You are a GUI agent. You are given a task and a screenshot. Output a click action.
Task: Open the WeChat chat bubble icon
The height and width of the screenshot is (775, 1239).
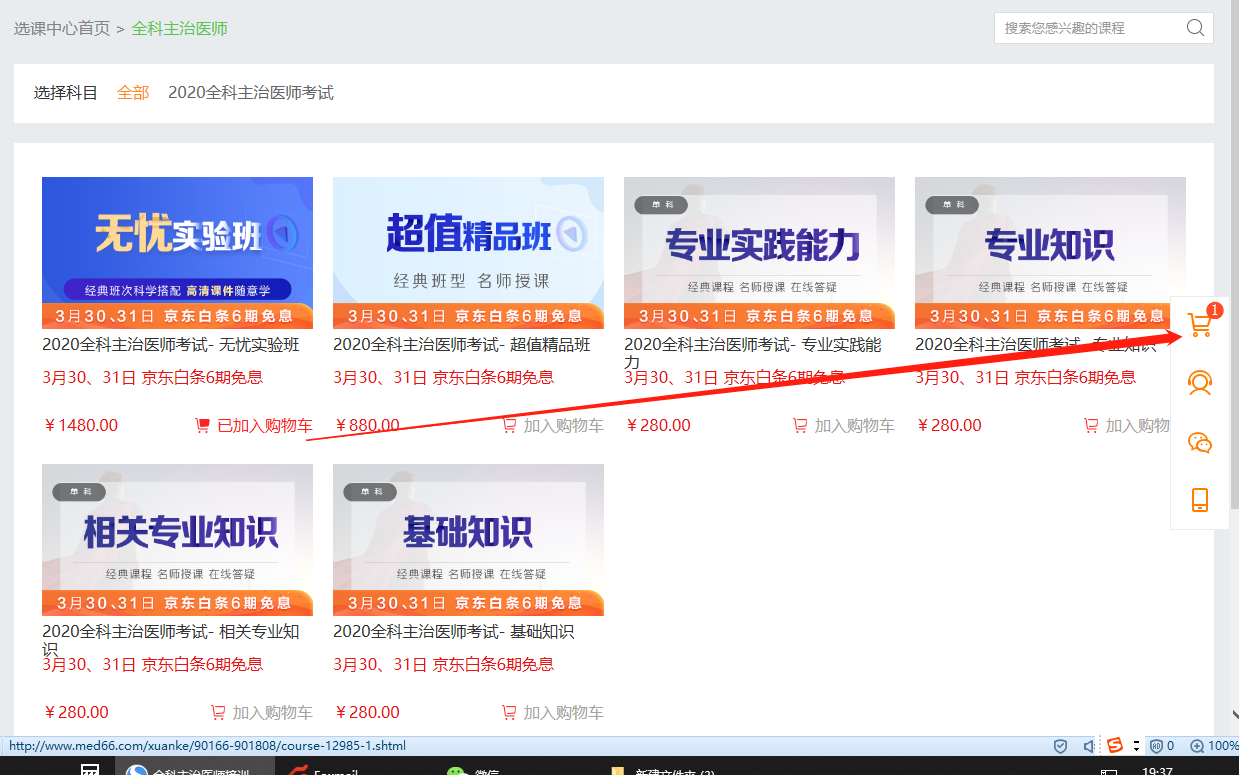point(1199,442)
